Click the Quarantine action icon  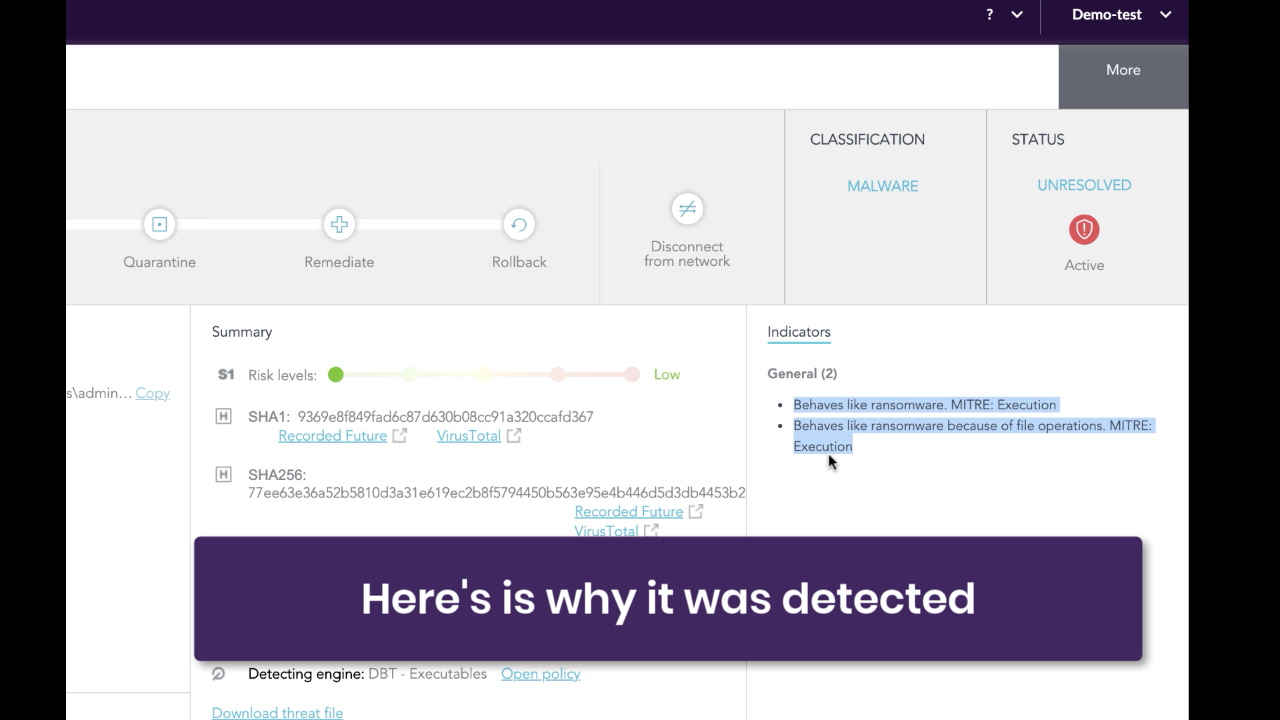[159, 224]
